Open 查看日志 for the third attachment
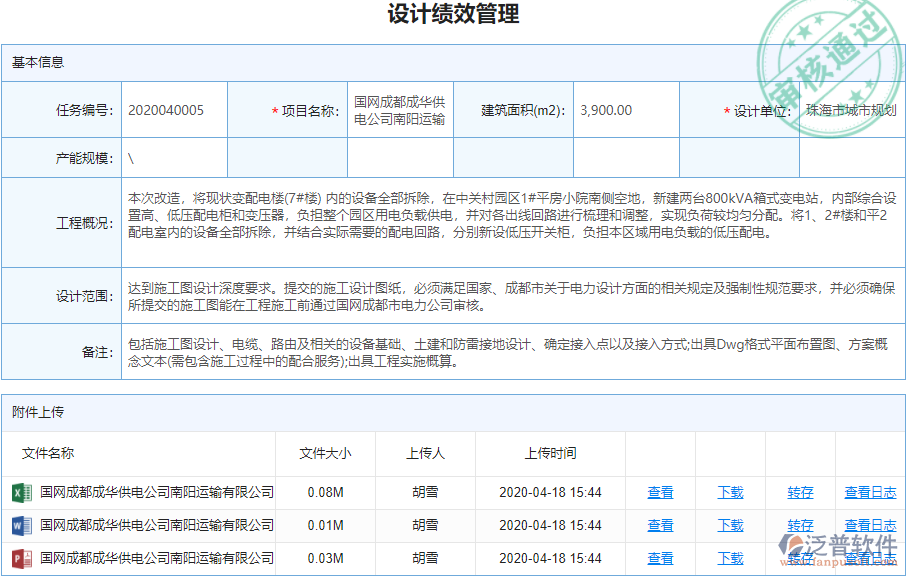 (869, 558)
